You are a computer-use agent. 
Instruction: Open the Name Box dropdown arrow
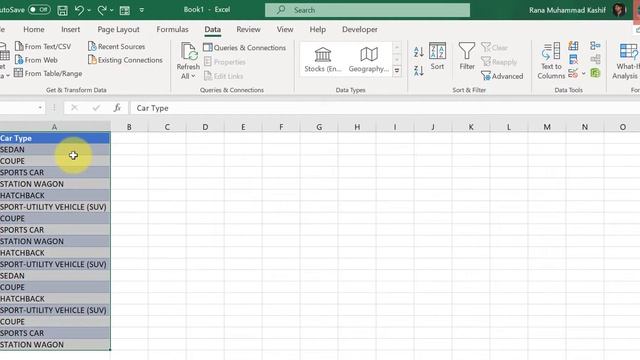pos(40,108)
